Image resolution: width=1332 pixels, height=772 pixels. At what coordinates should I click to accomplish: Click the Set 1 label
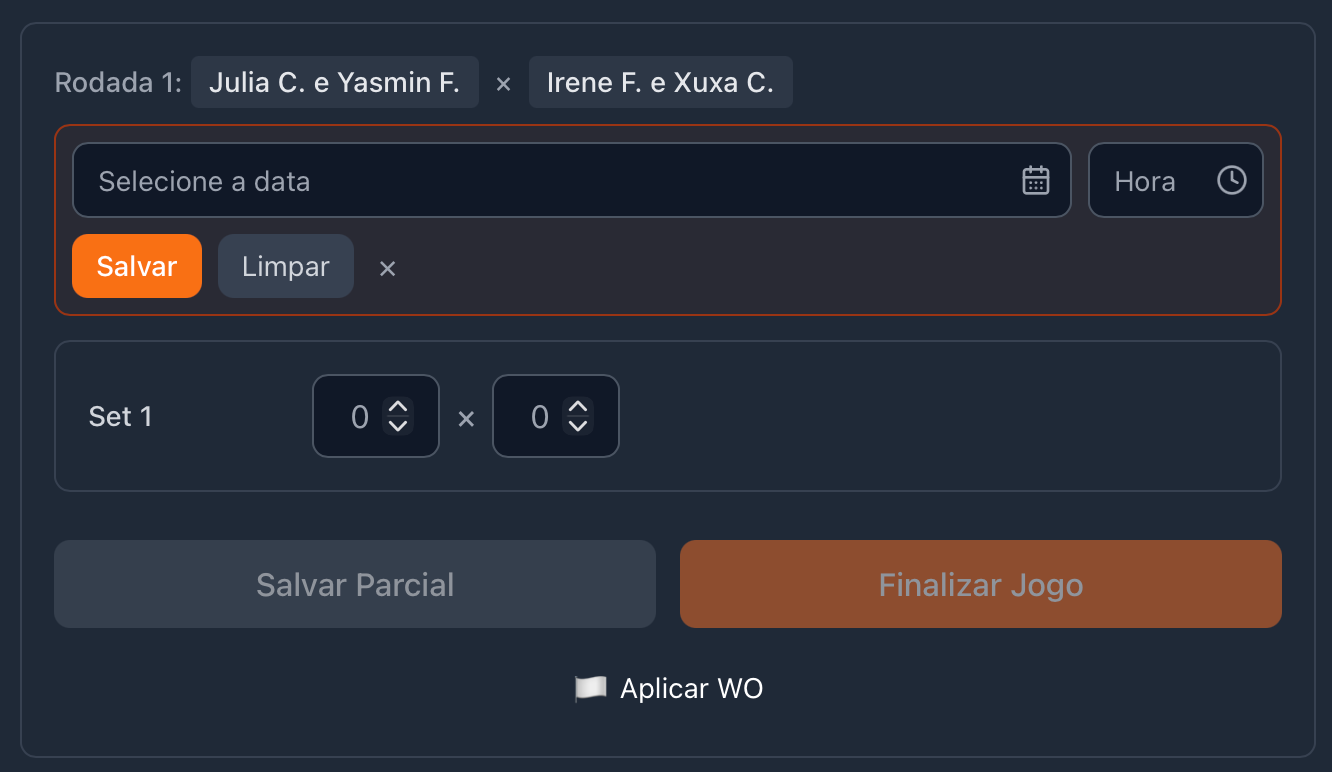click(x=121, y=417)
